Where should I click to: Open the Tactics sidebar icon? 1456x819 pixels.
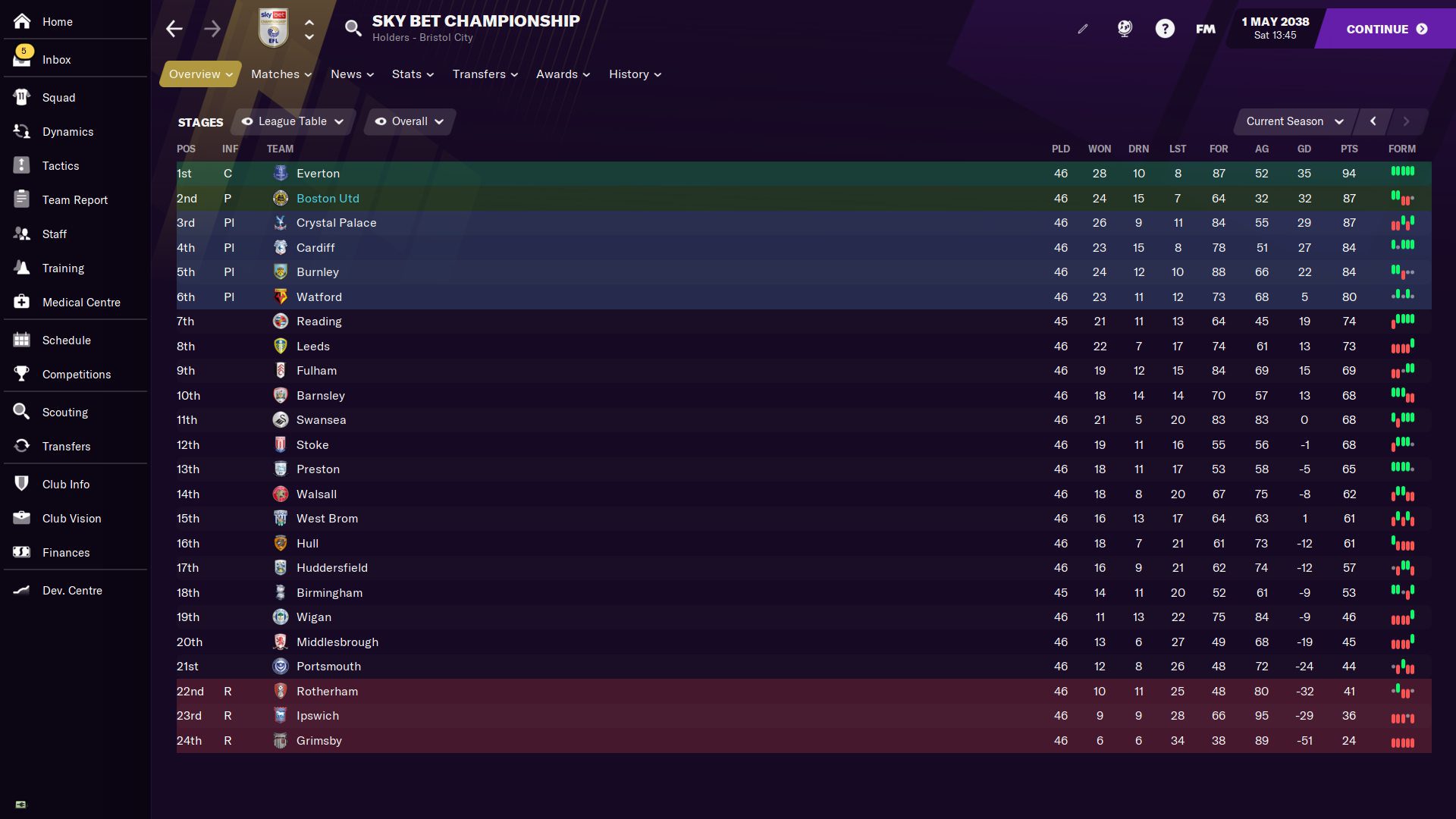(22, 165)
